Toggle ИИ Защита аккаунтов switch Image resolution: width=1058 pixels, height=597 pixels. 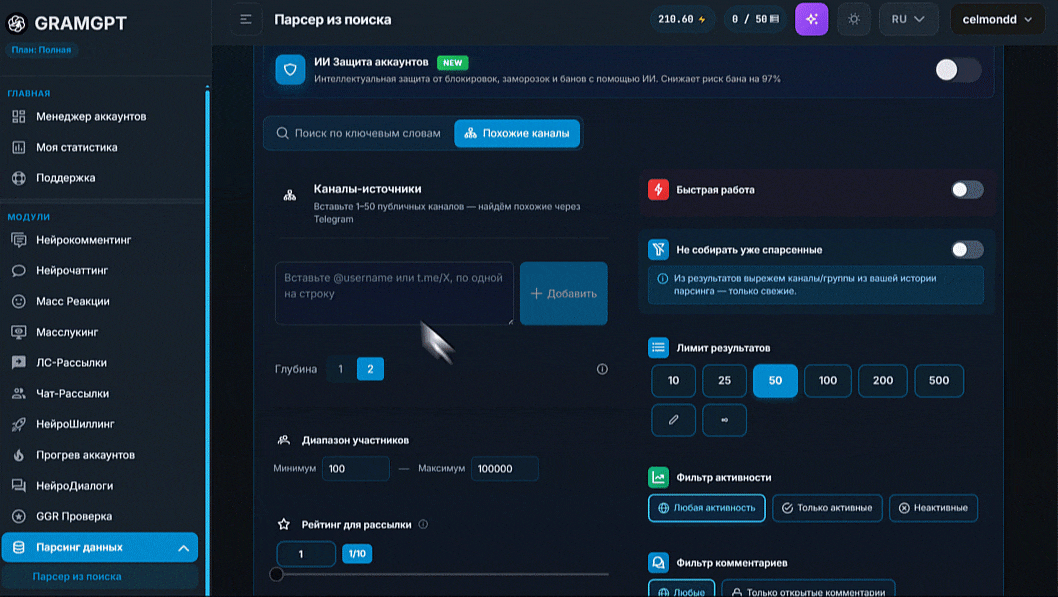coord(958,69)
